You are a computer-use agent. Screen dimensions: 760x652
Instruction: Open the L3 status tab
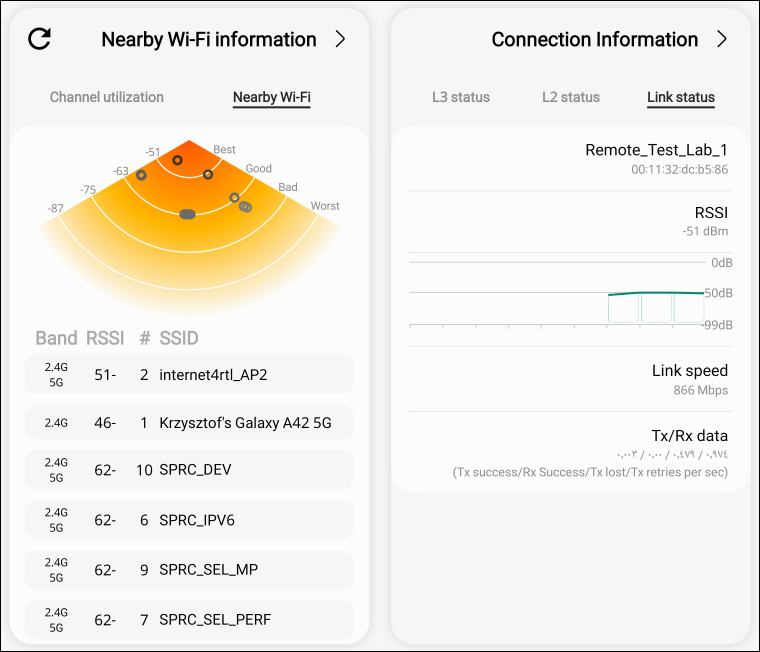point(461,97)
